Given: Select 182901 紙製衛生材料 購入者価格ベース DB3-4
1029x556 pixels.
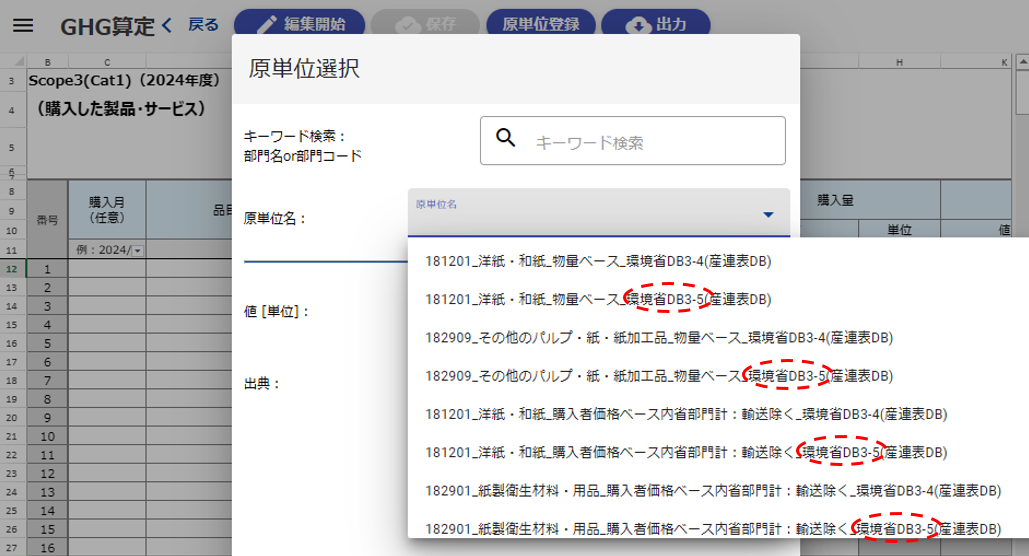Looking at the screenshot, I should [712, 490].
